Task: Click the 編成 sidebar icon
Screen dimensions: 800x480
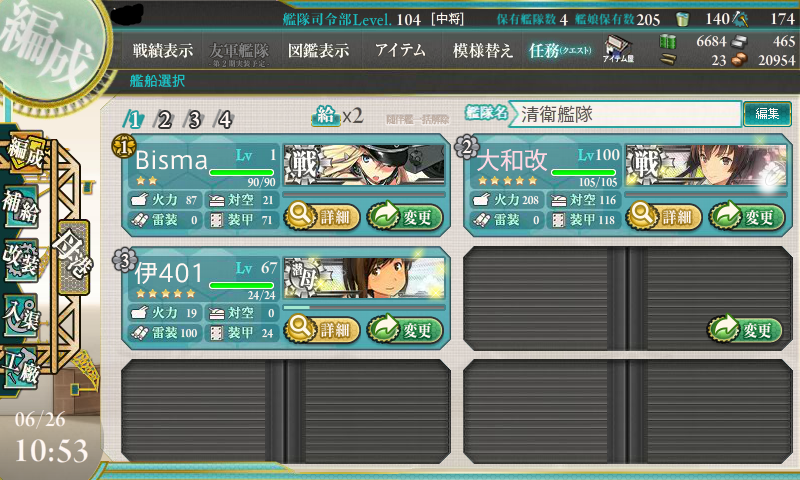Action: click(x=24, y=153)
